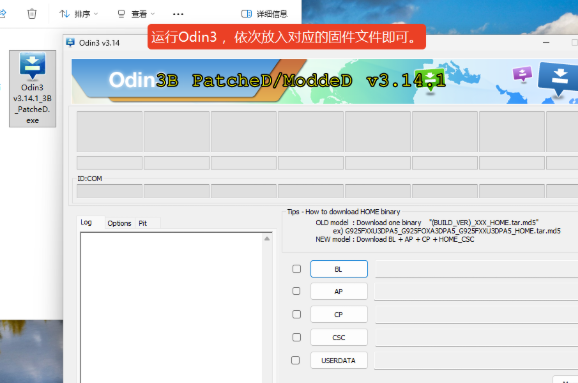Enable the CP checkbox

tap(296, 314)
